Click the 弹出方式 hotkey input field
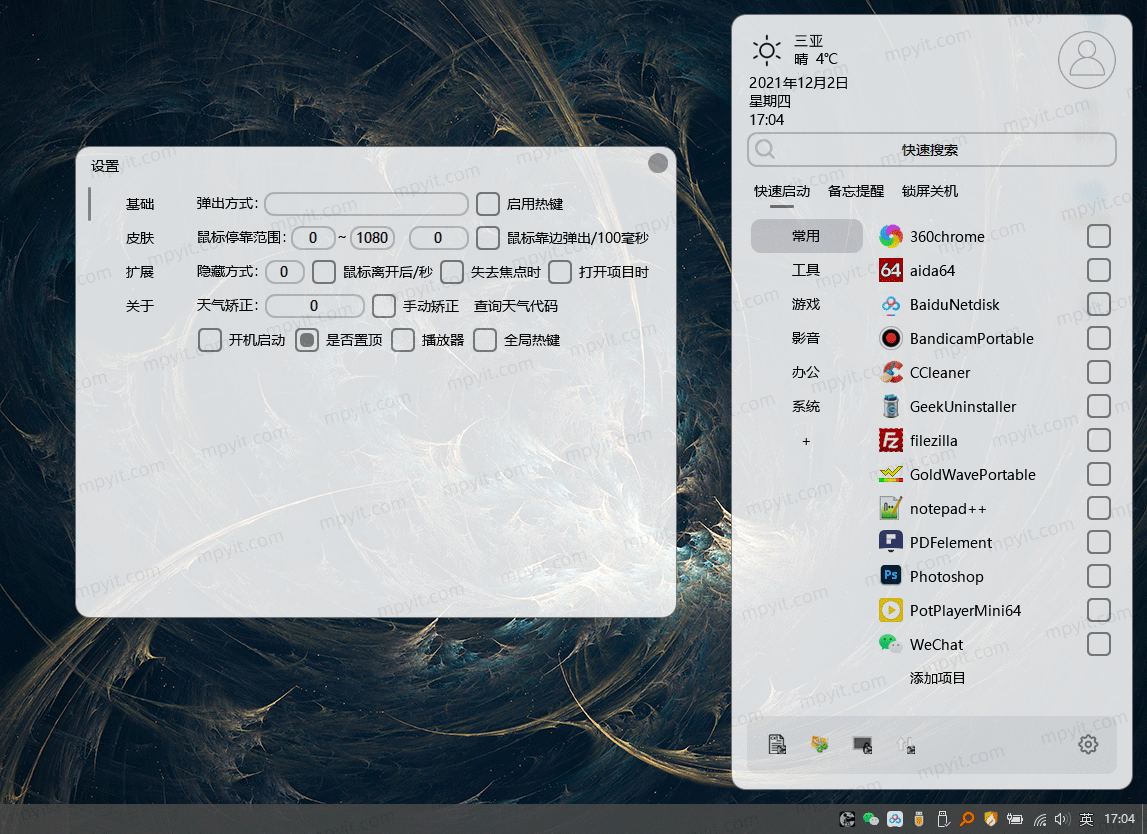 click(366, 204)
